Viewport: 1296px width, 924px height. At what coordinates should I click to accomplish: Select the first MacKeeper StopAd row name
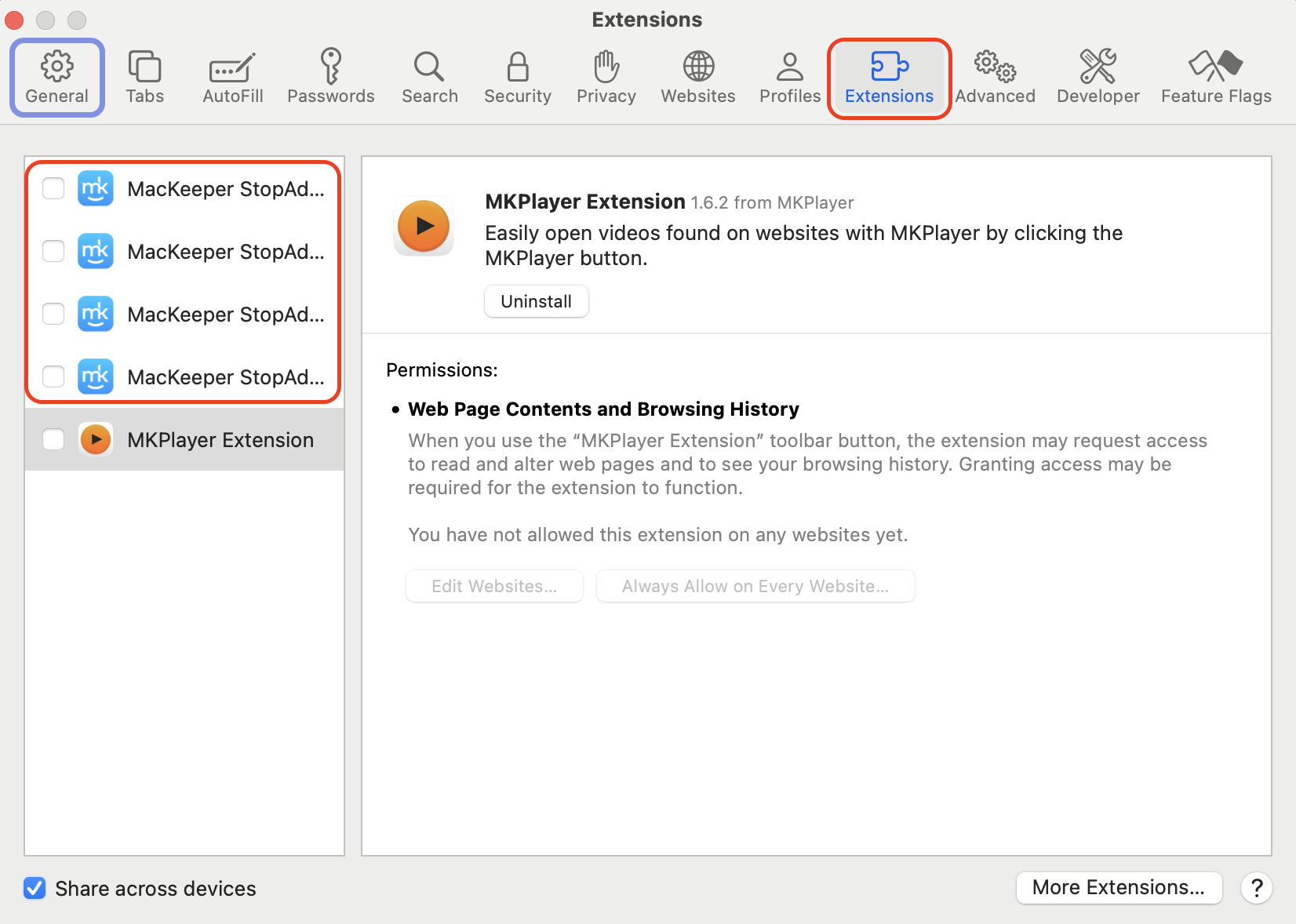226,189
